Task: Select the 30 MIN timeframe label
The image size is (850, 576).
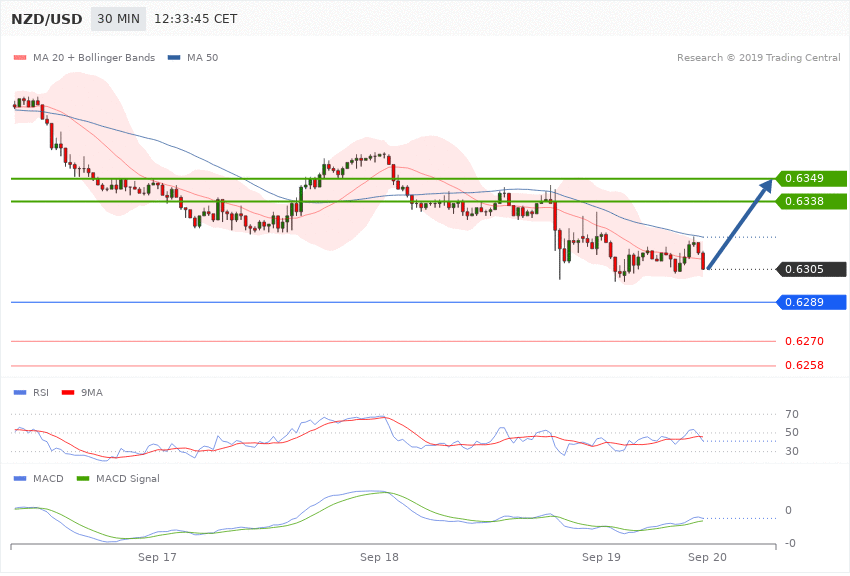Action: click(x=118, y=19)
